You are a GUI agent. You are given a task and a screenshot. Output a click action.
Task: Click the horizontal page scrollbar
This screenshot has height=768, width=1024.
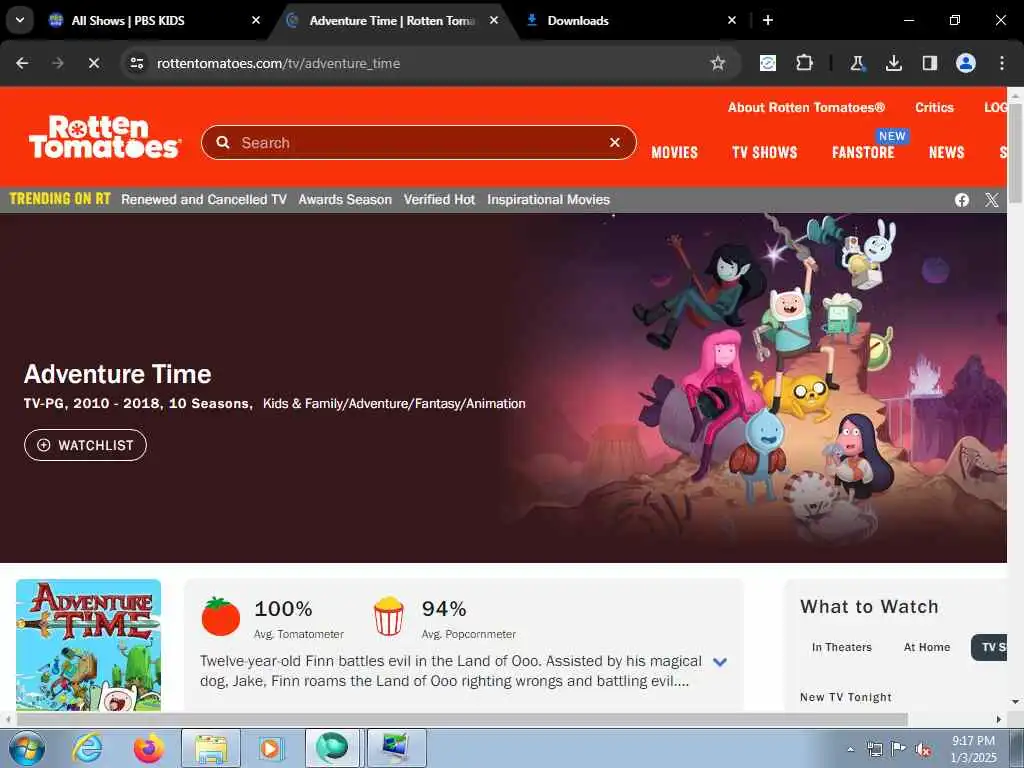(462, 720)
